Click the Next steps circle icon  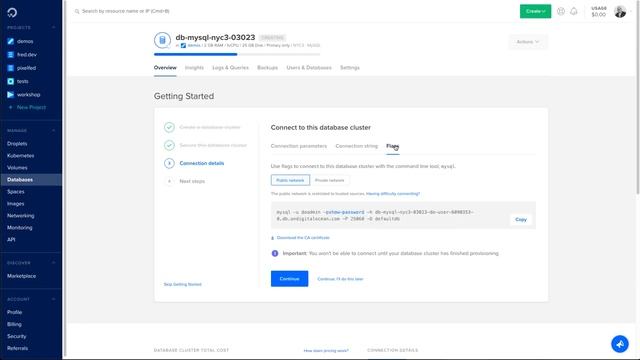pyautogui.click(x=169, y=181)
